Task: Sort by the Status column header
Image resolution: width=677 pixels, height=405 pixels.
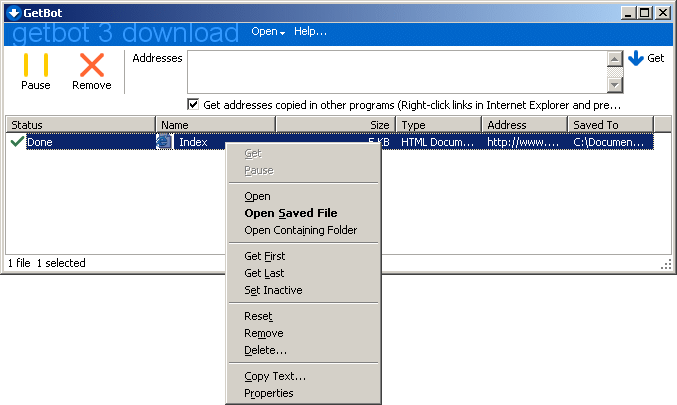Action: click(x=80, y=125)
